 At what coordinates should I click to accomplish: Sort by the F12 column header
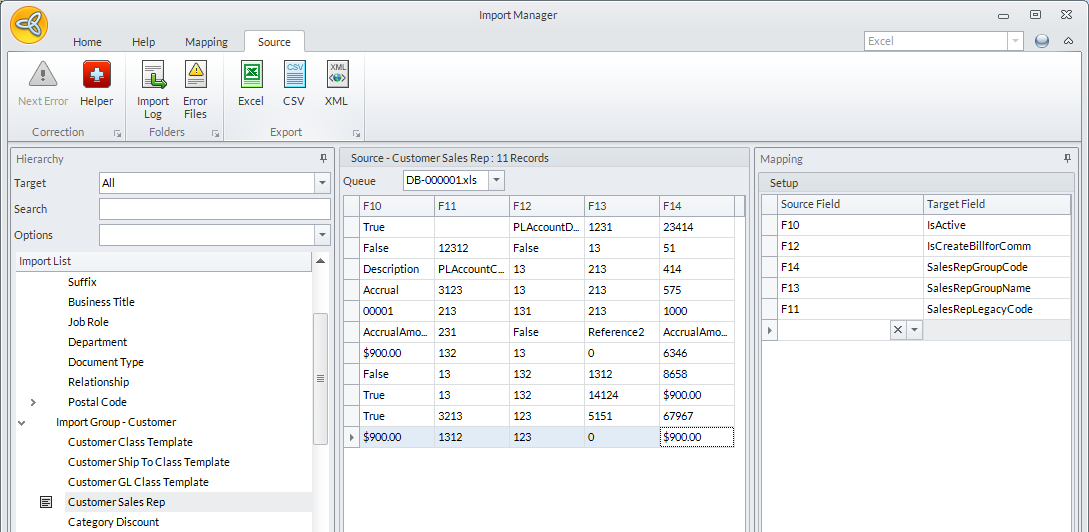tap(545, 206)
